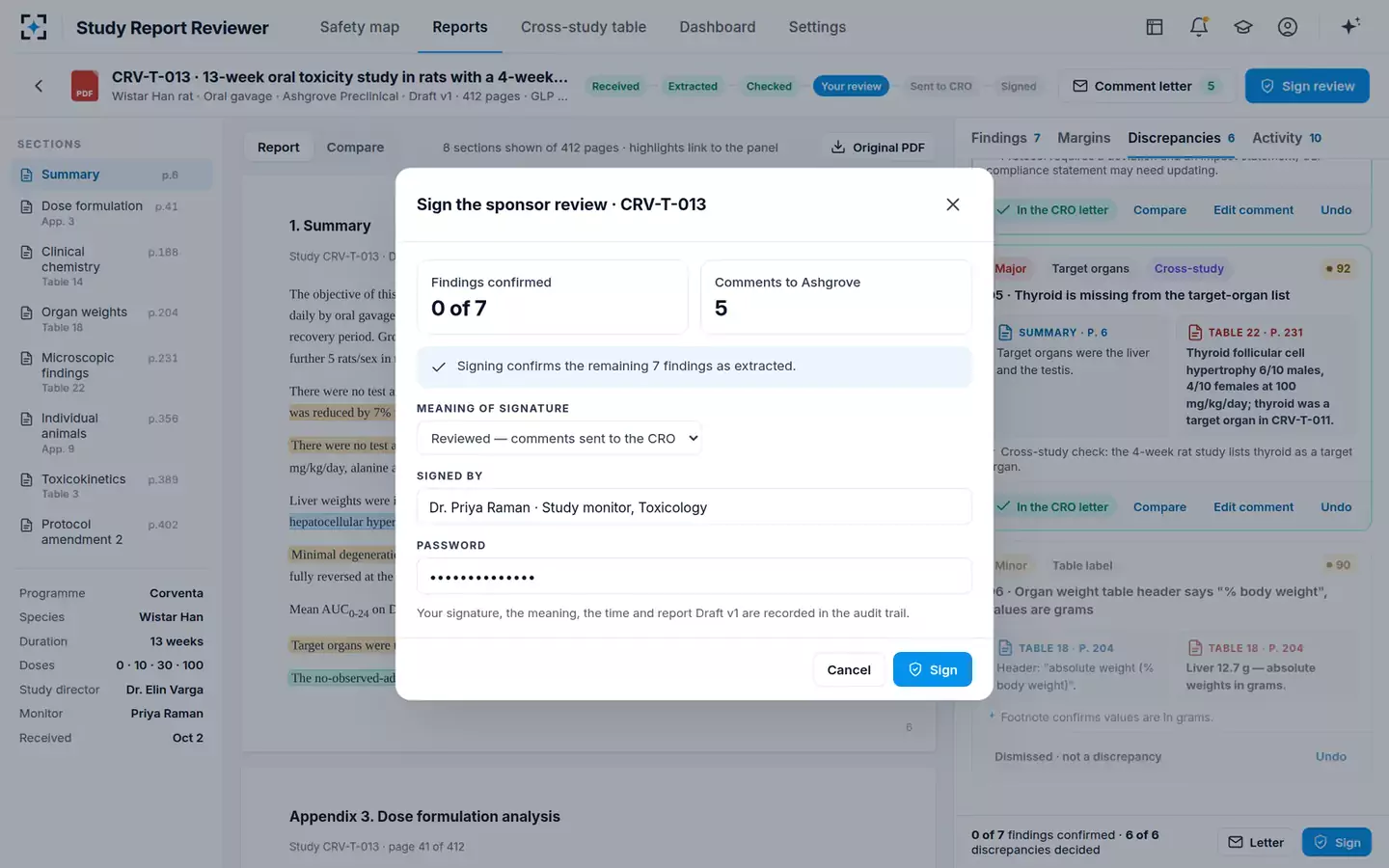
Task: Open the Discrepancies tab
Action: point(1182,138)
